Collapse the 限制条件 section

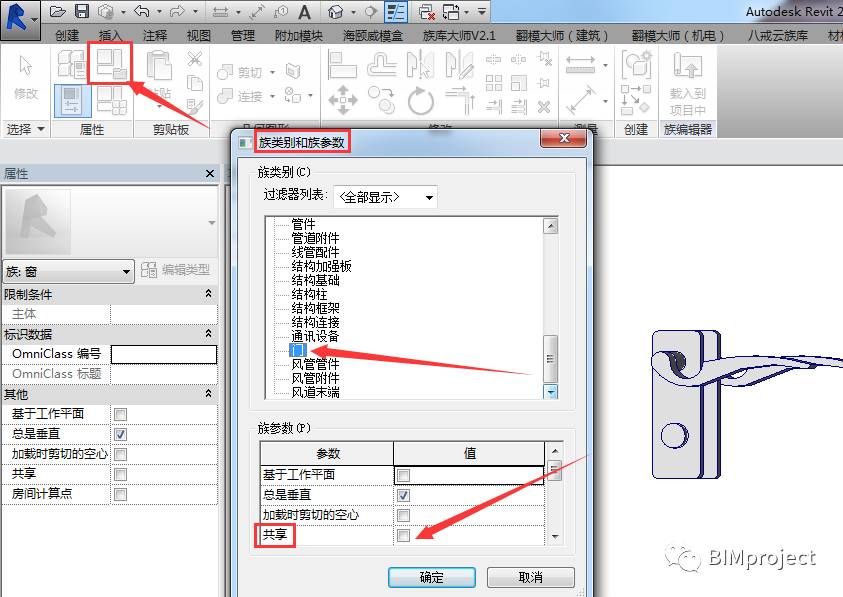(x=209, y=294)
